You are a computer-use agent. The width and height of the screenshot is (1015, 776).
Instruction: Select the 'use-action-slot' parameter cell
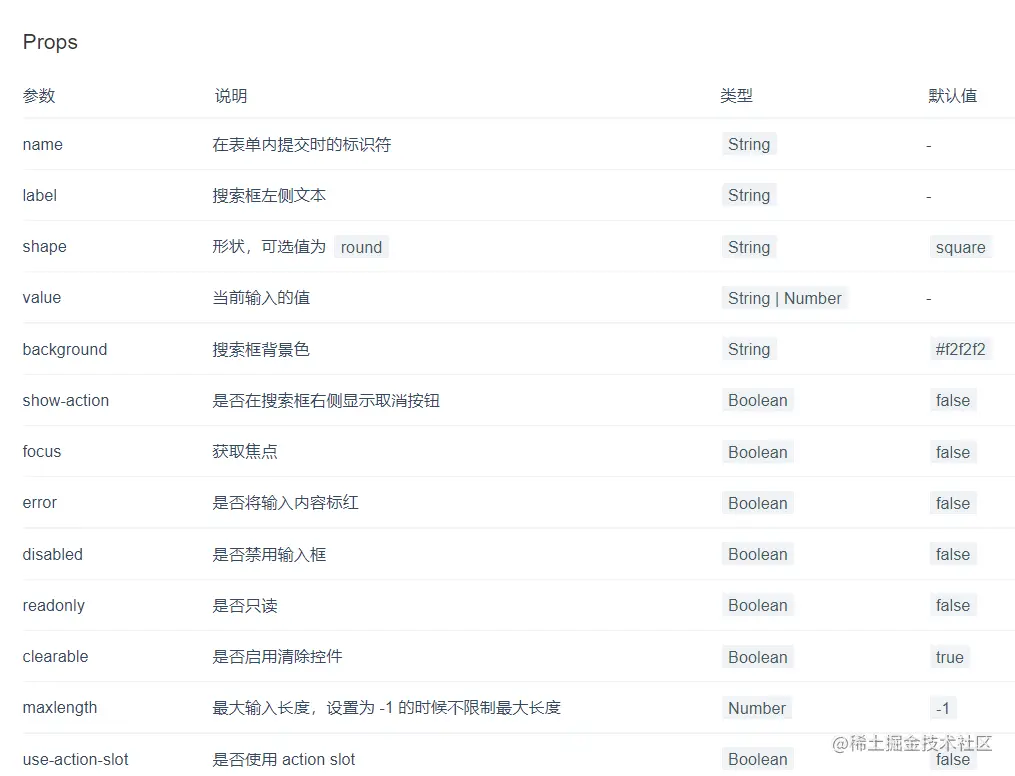[75, 760]
